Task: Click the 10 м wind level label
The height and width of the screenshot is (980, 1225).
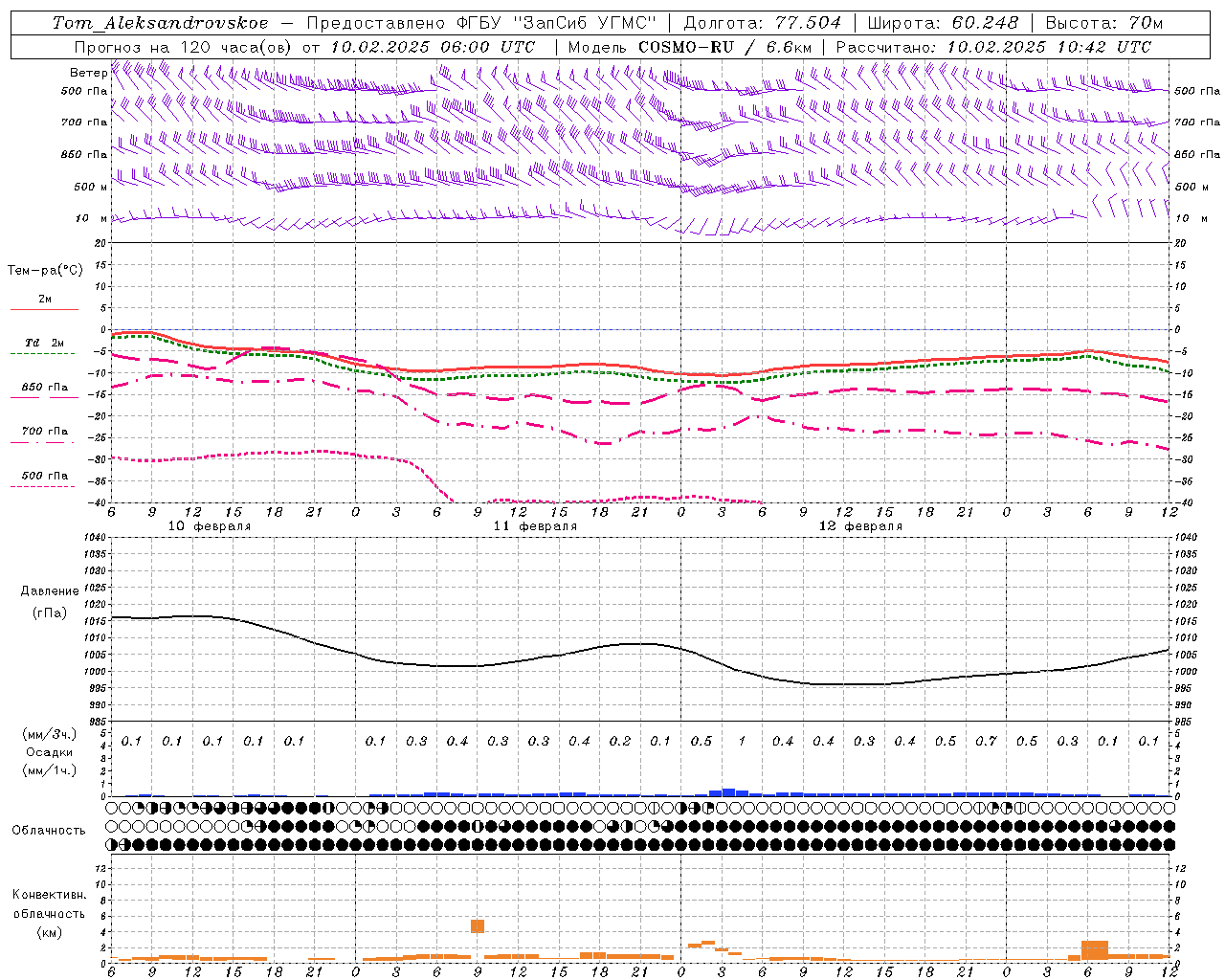Action: click(91, 218)
